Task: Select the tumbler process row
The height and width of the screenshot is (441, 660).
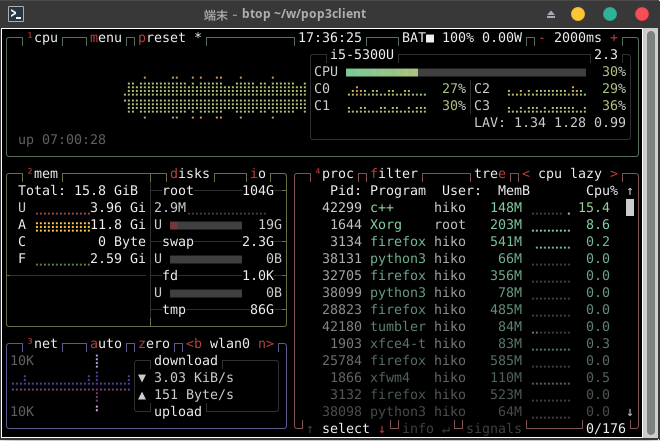Action: [x=466, y=326]
